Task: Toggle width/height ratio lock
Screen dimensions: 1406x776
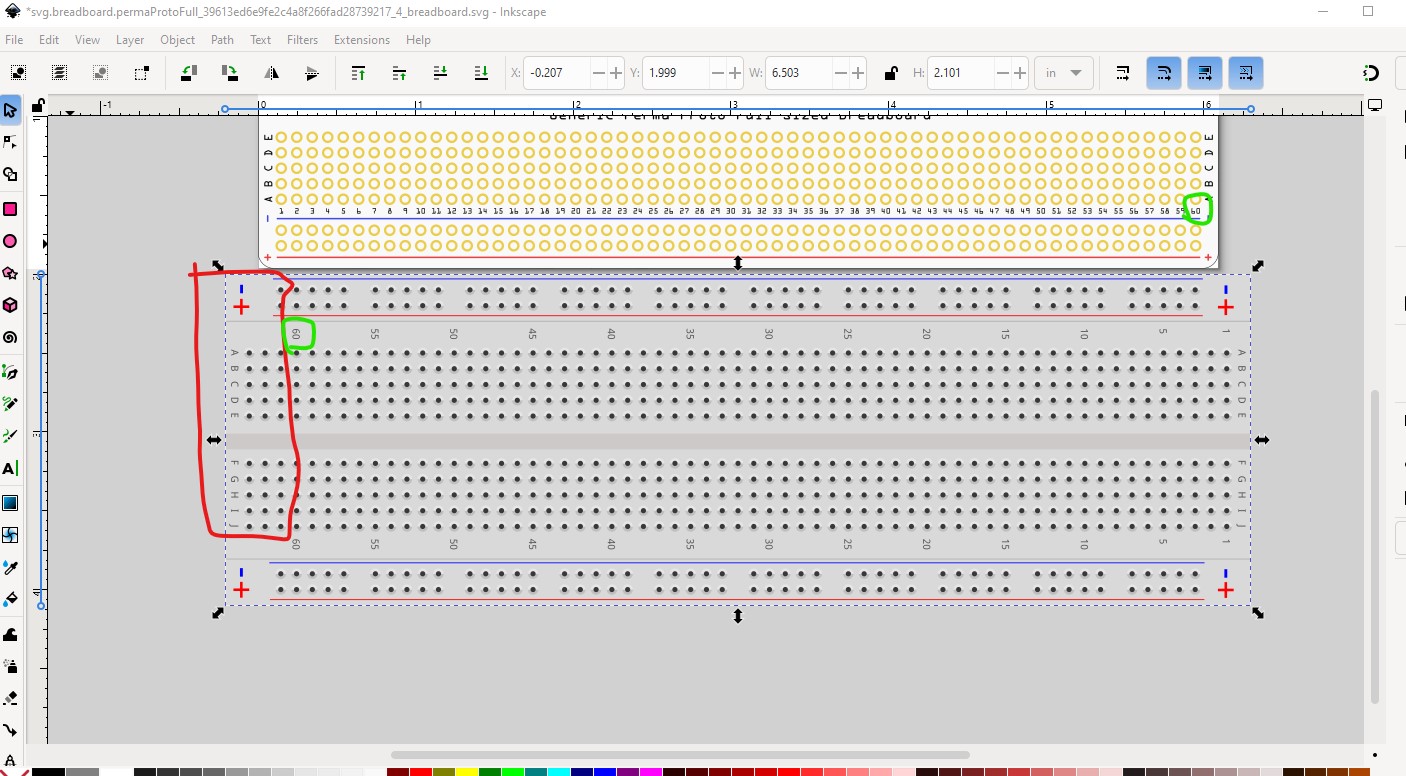Action: click(890, 73)
